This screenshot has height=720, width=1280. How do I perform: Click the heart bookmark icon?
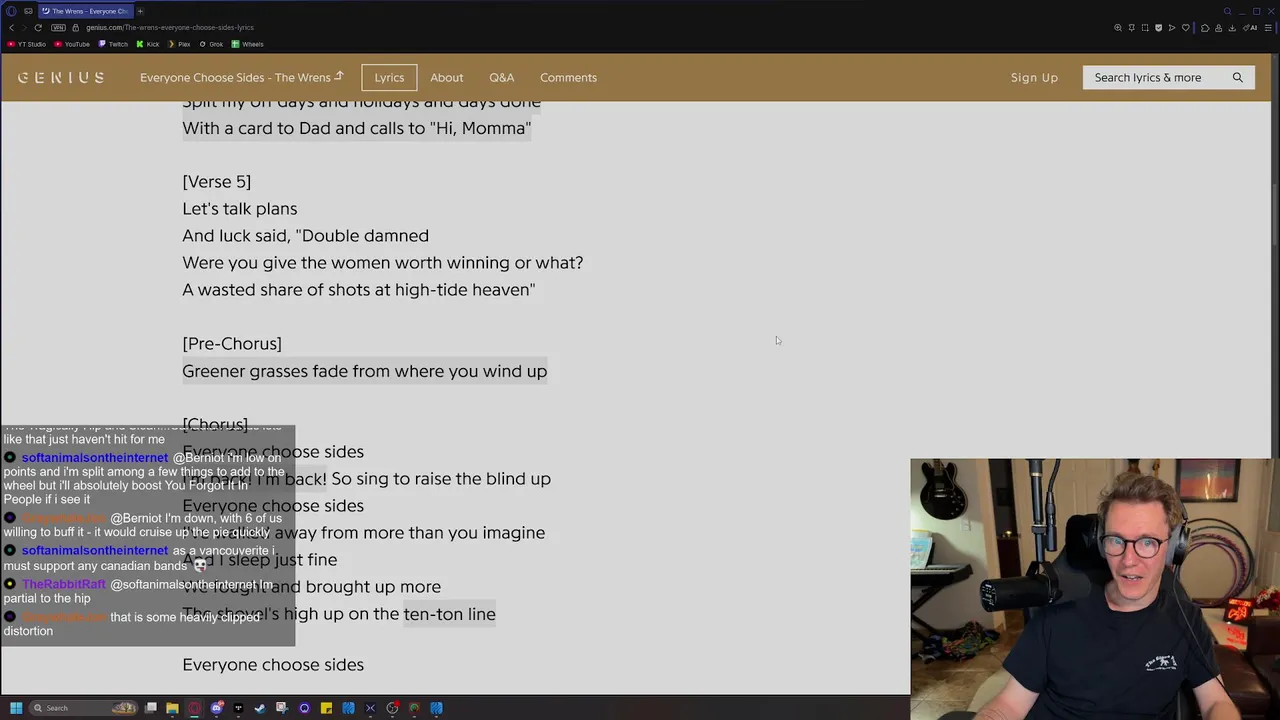(x=1186, y=28)
